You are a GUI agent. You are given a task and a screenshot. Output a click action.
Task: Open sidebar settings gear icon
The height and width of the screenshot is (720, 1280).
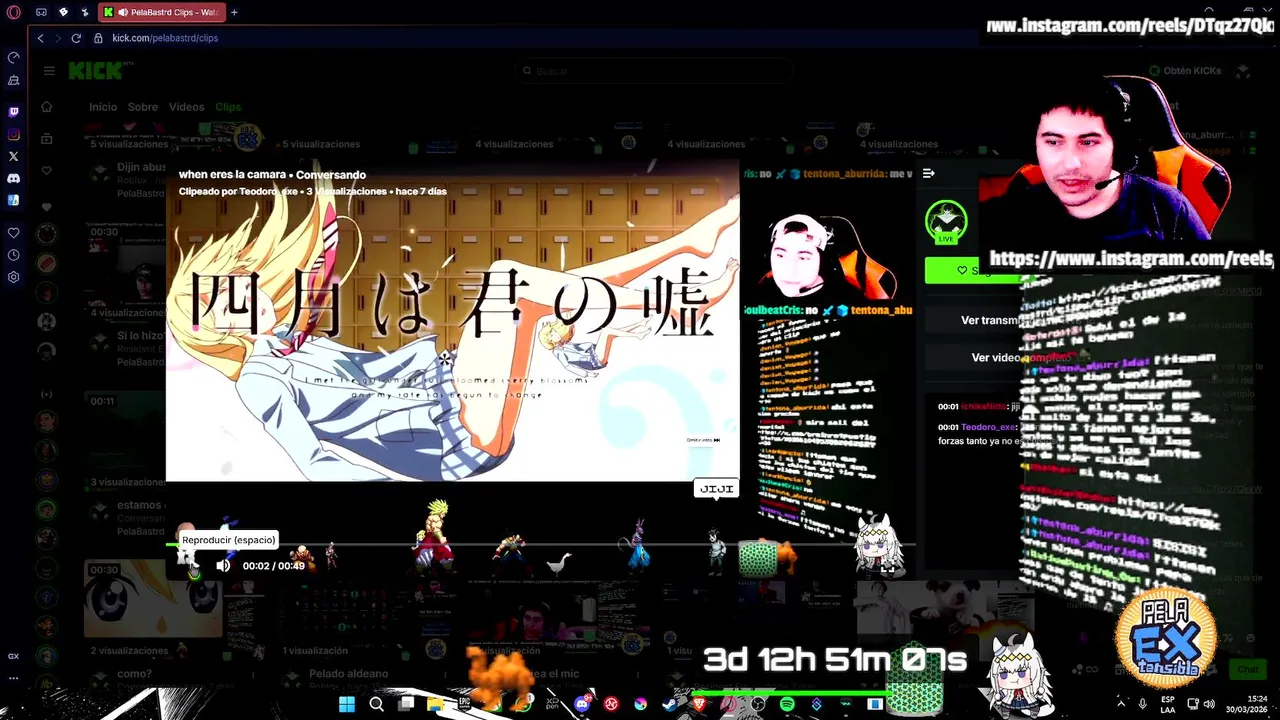pos(13,277)
